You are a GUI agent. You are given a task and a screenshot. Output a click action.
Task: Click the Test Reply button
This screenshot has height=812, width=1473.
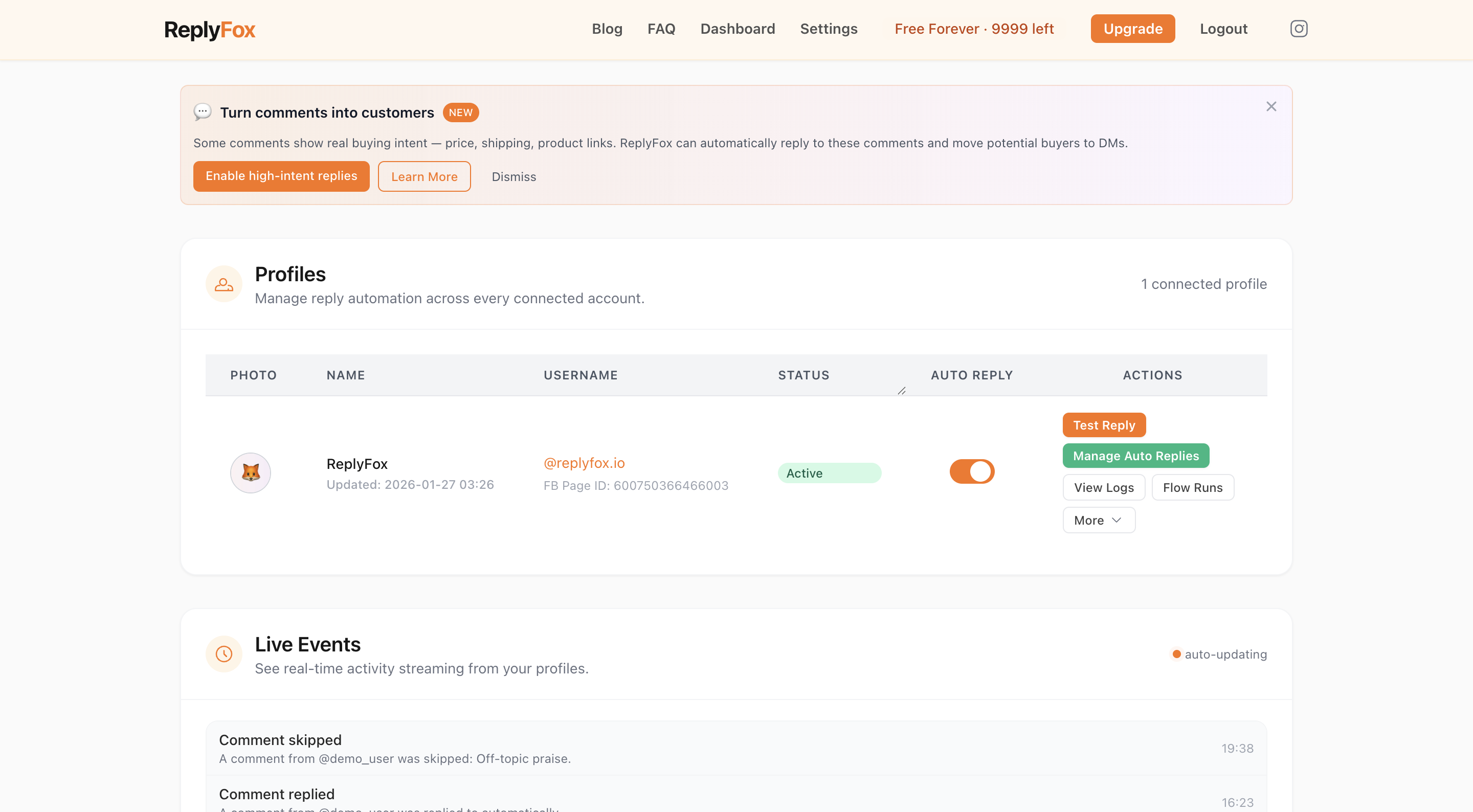click(x=1104, y=425)
